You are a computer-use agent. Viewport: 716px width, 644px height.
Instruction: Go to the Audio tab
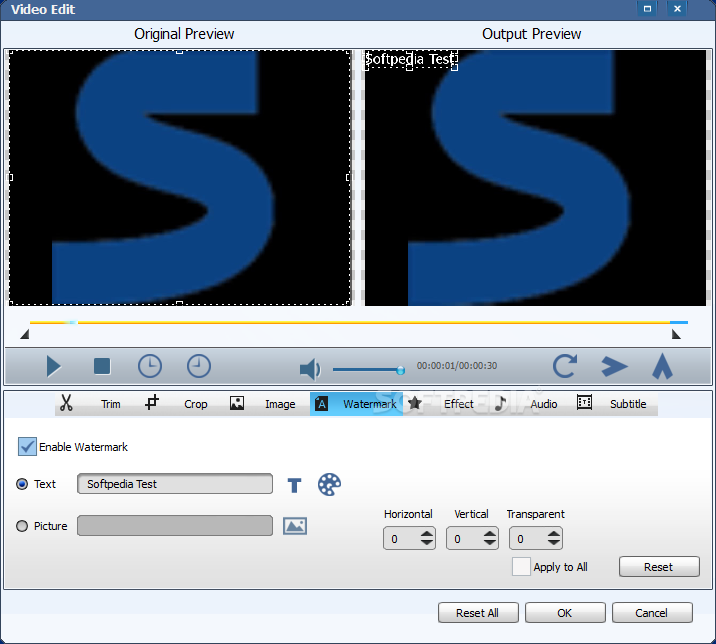click(x=543, y=404)
